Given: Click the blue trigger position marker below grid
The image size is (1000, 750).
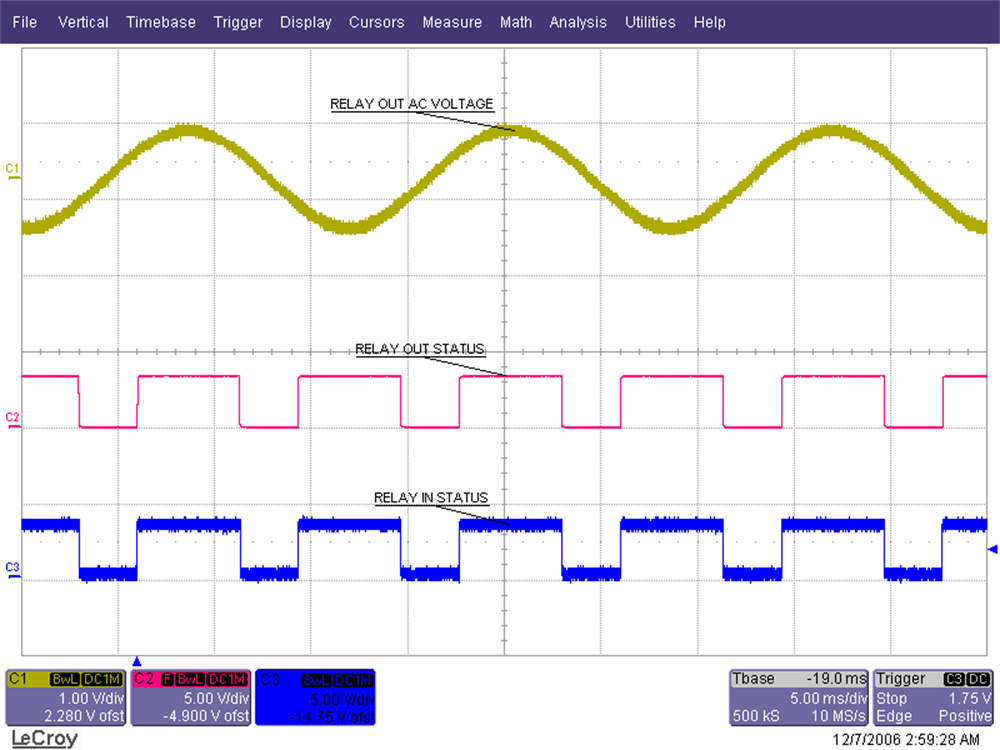Looking at the screenshot, I should 138,660.
